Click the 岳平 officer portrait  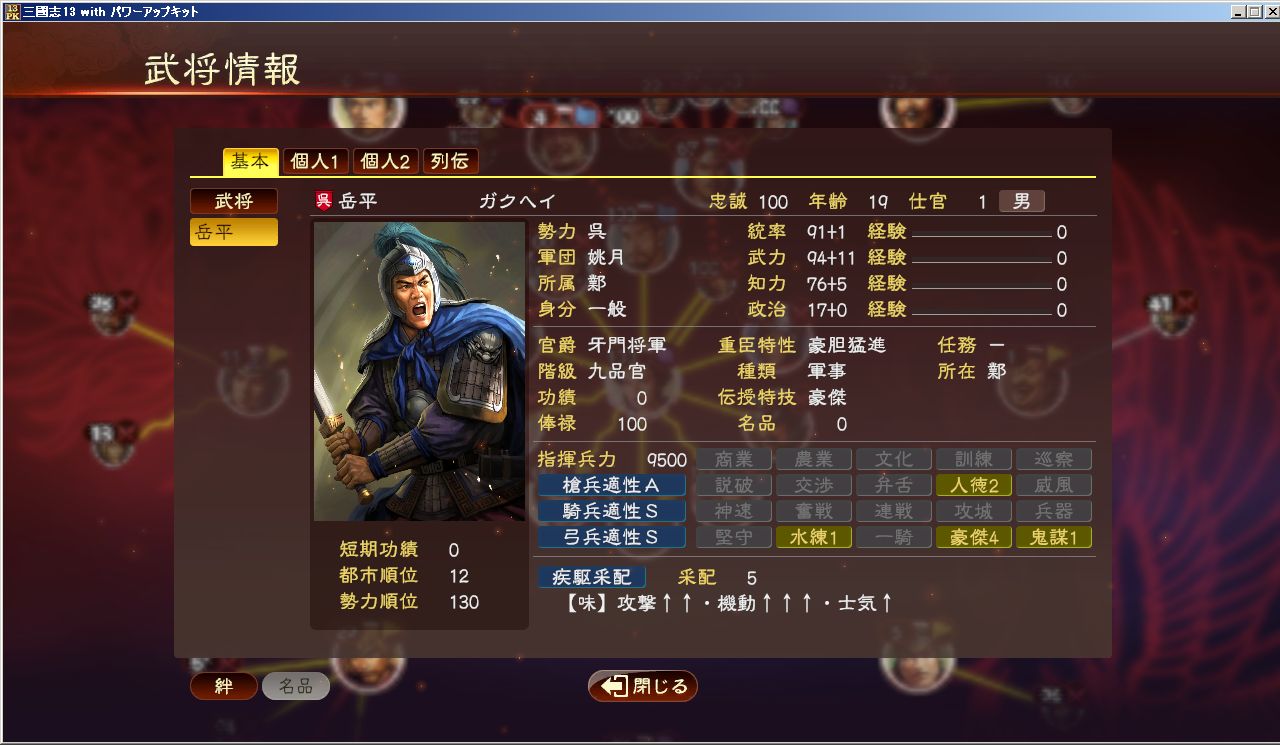pyautogui.click(x=419, y=371)
